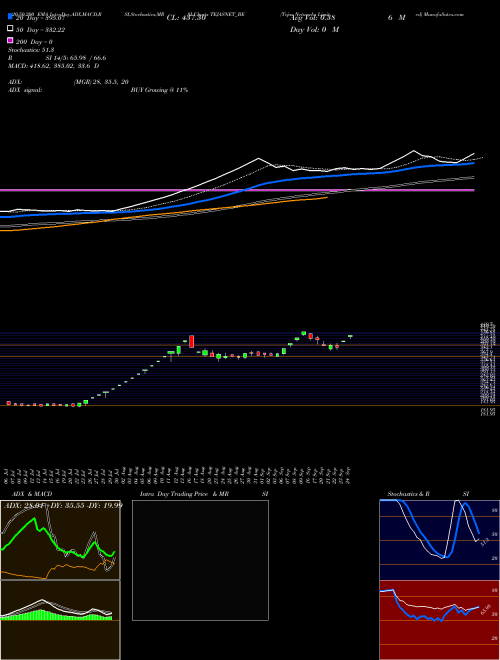Open the red RSI chart panel

pos(439,620)
